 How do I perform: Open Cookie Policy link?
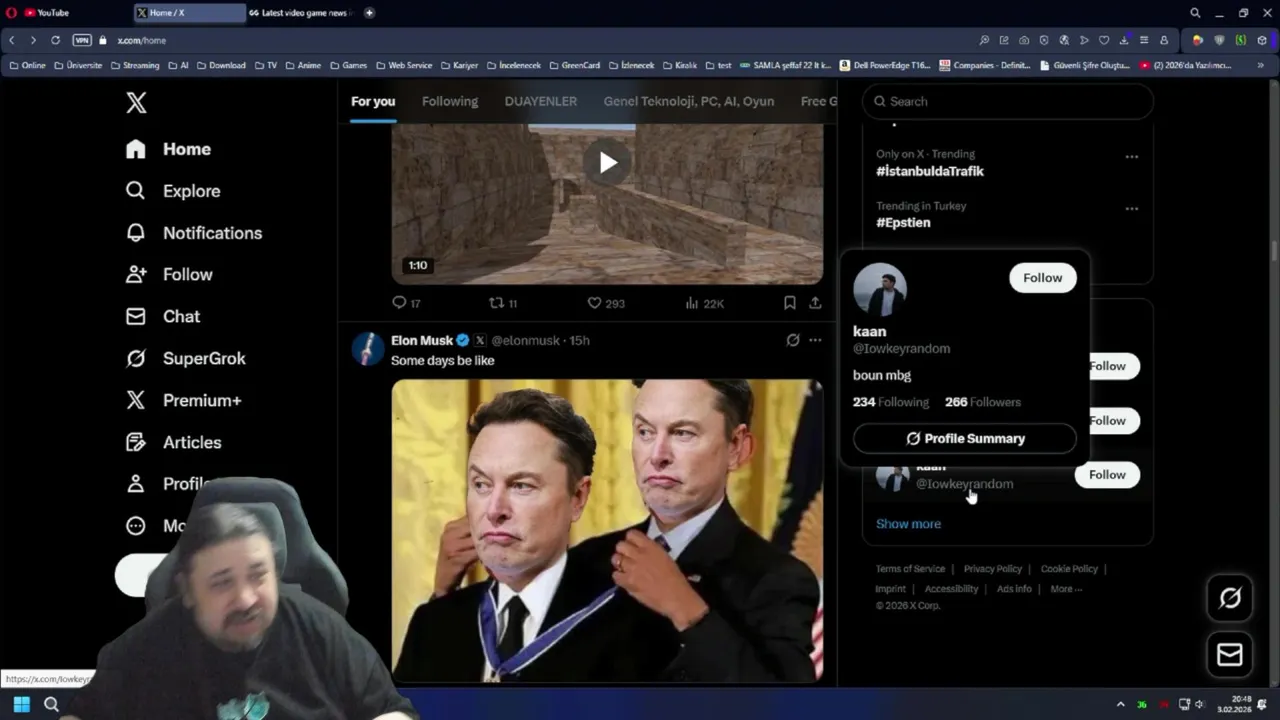coord(1069,569)
